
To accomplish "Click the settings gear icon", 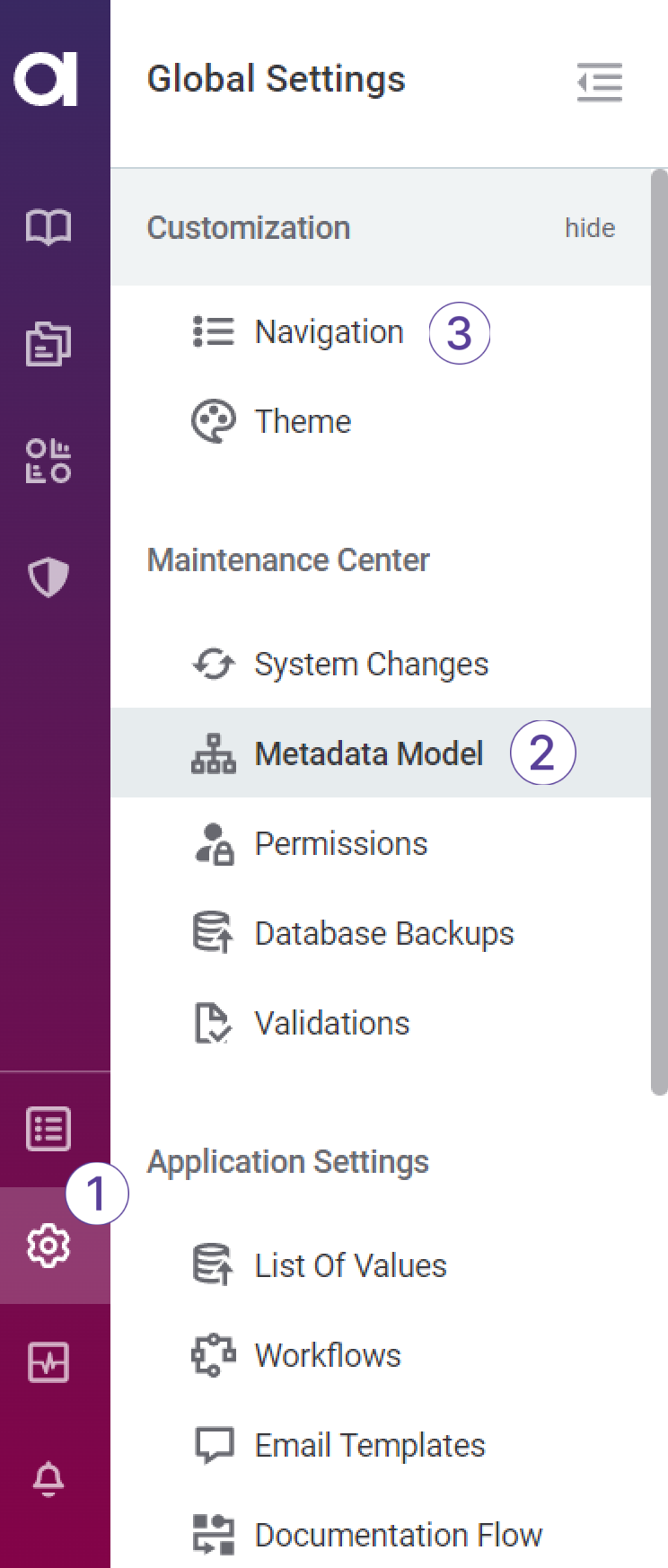I will [48, 1246].
